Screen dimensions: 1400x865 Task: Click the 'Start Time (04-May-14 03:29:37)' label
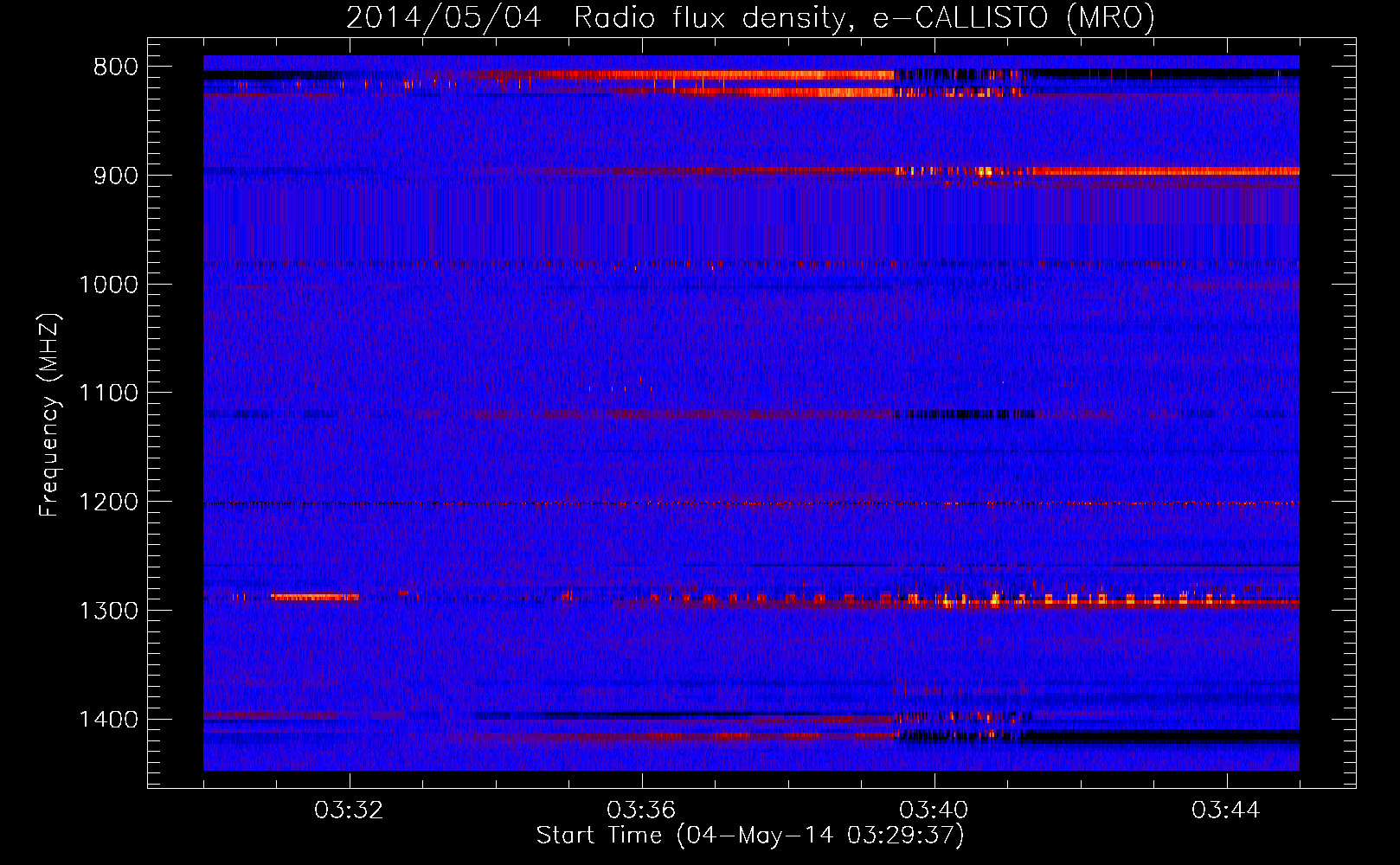click(749, 836)
